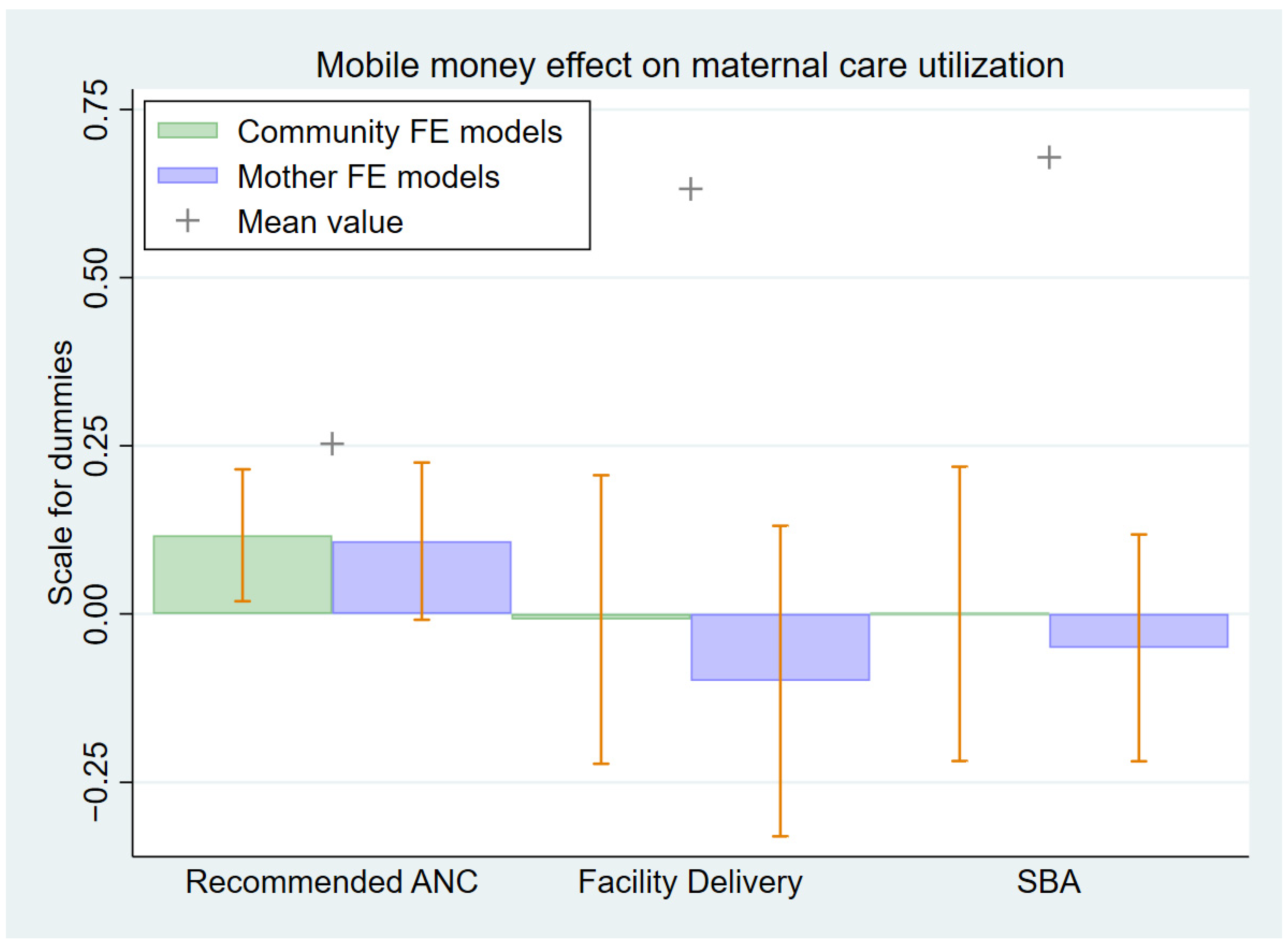Click the 'Community FE models' legend text
Screen dimensions: 1288x948
(x=400, y=132)
